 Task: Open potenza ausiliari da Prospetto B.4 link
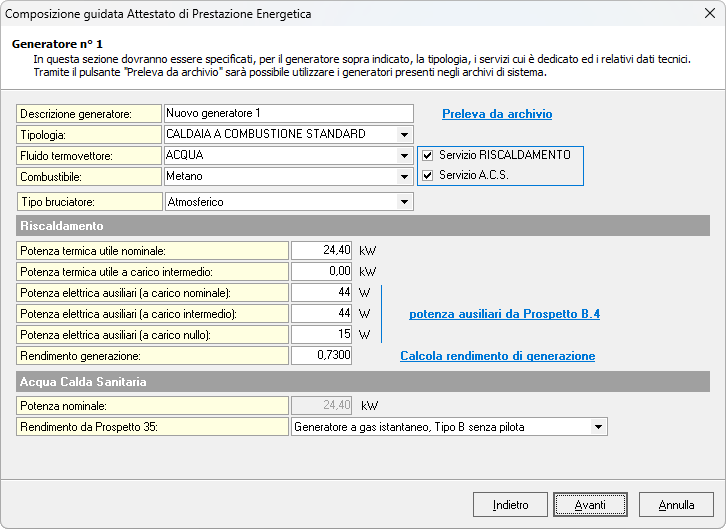504,314
